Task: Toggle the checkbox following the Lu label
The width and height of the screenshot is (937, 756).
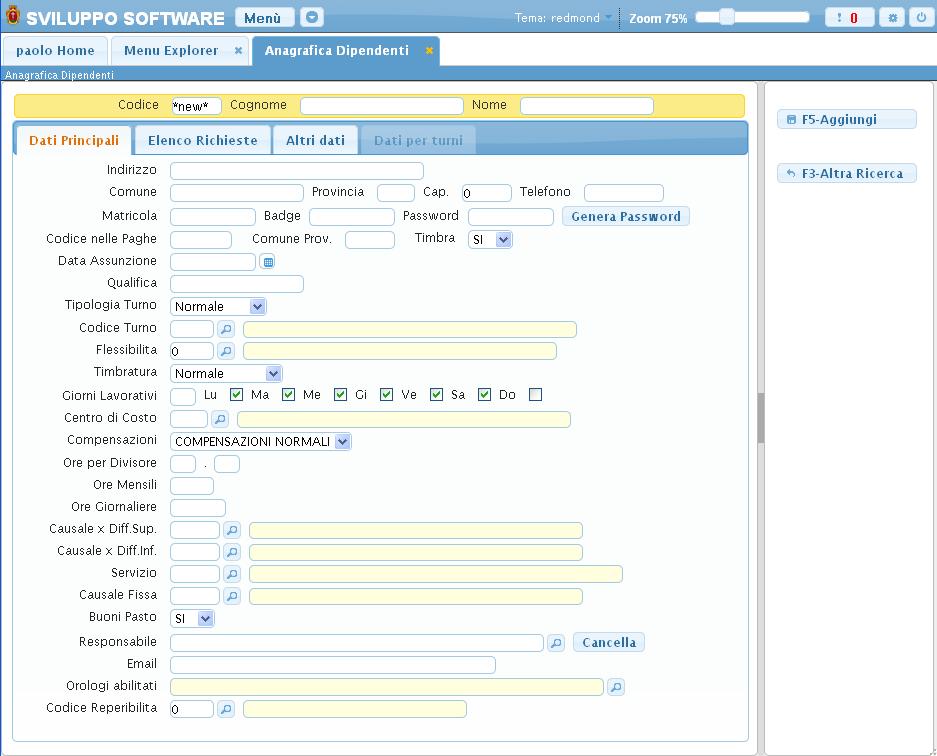Action: point(237,395)
